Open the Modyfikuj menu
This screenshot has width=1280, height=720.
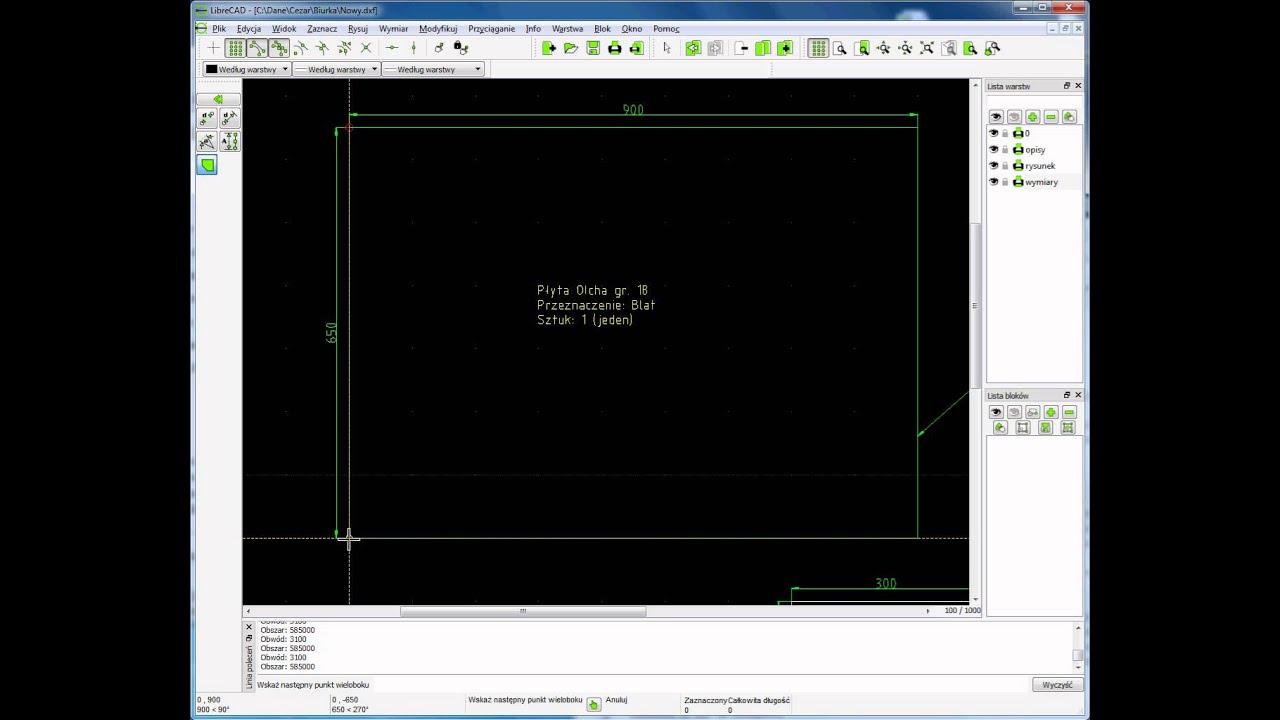pos(438,29)
